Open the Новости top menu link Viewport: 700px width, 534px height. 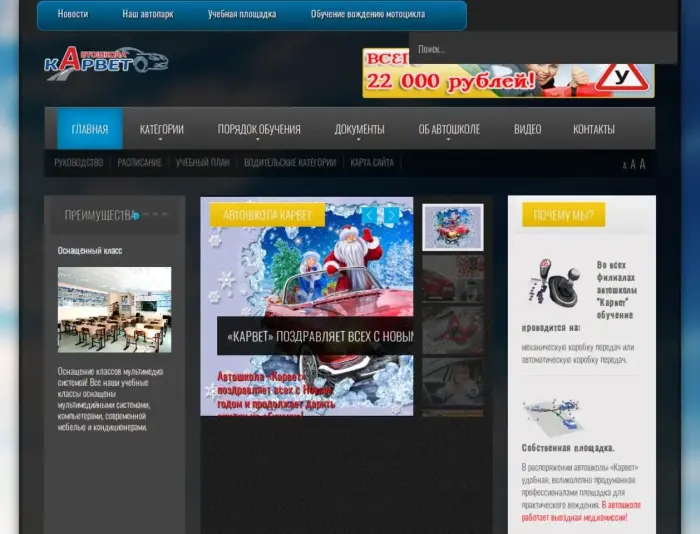pyautogui.click(x=73, y=14)
